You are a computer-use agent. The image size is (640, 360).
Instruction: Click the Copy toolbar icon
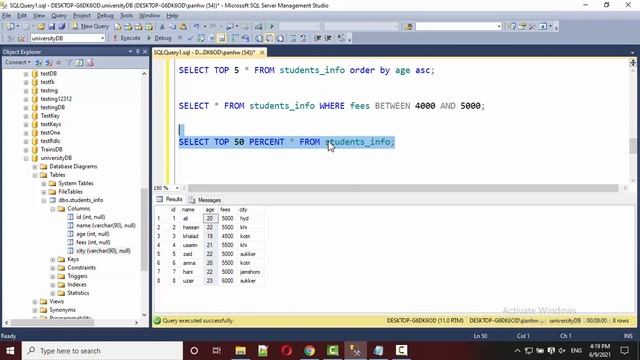(172, 27)
